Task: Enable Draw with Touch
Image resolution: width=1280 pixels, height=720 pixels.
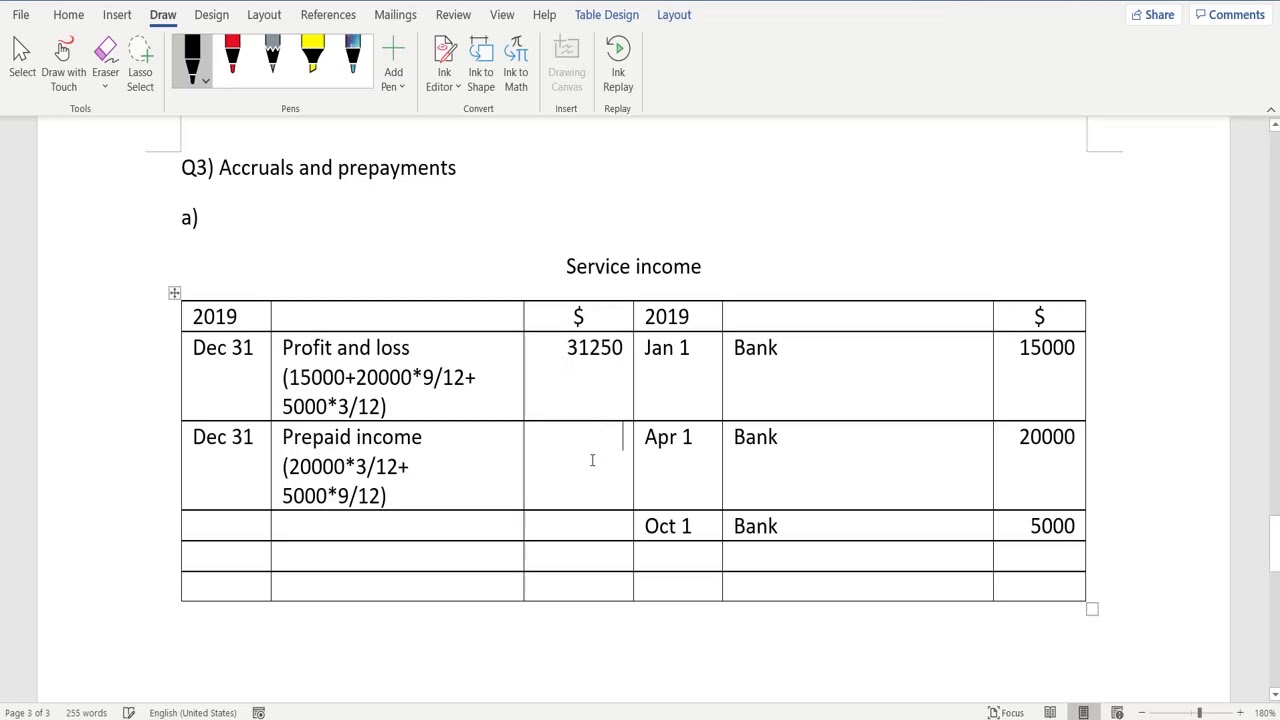Action: [x=63, y=64]
